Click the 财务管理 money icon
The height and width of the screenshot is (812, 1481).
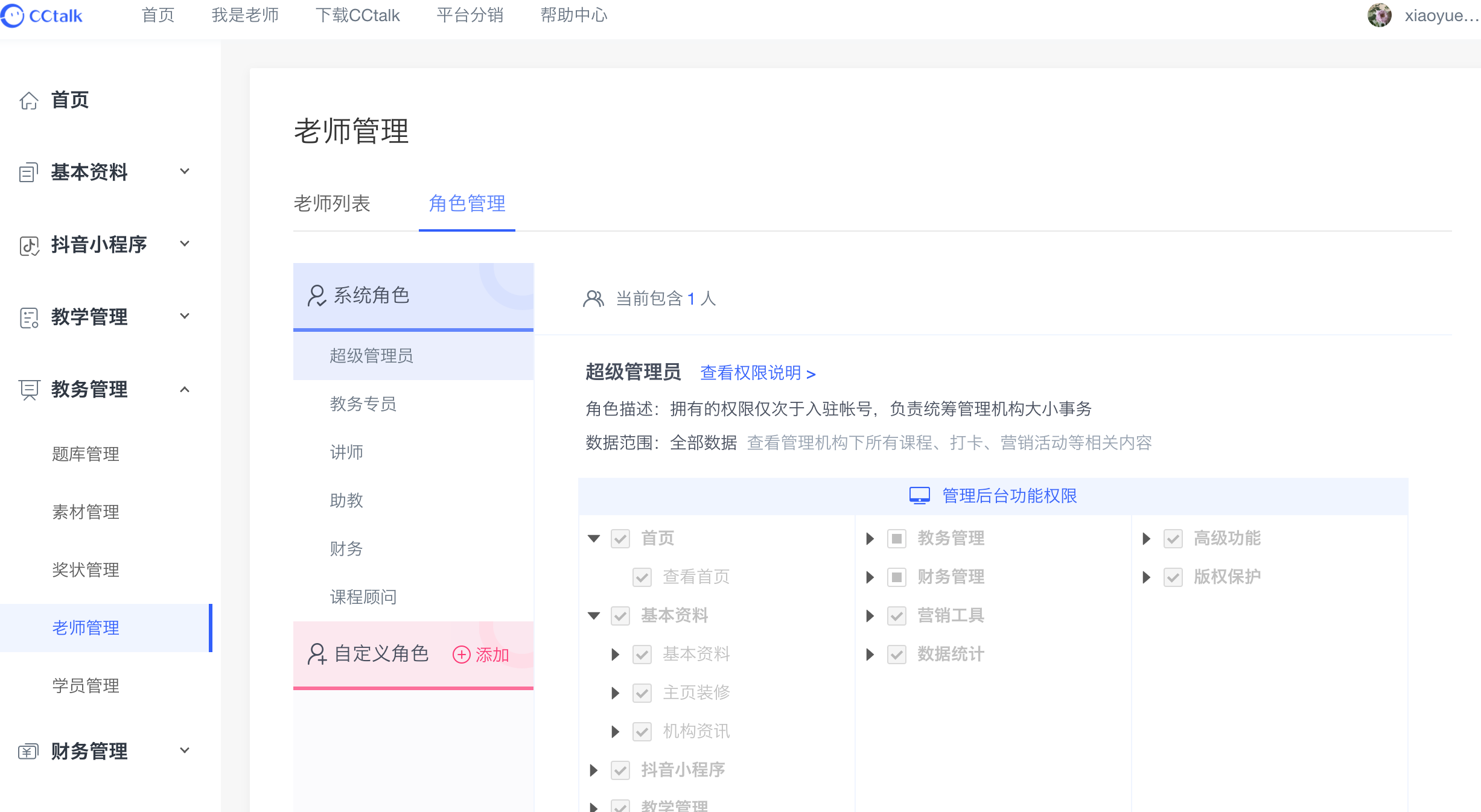(x=28, y=751)
